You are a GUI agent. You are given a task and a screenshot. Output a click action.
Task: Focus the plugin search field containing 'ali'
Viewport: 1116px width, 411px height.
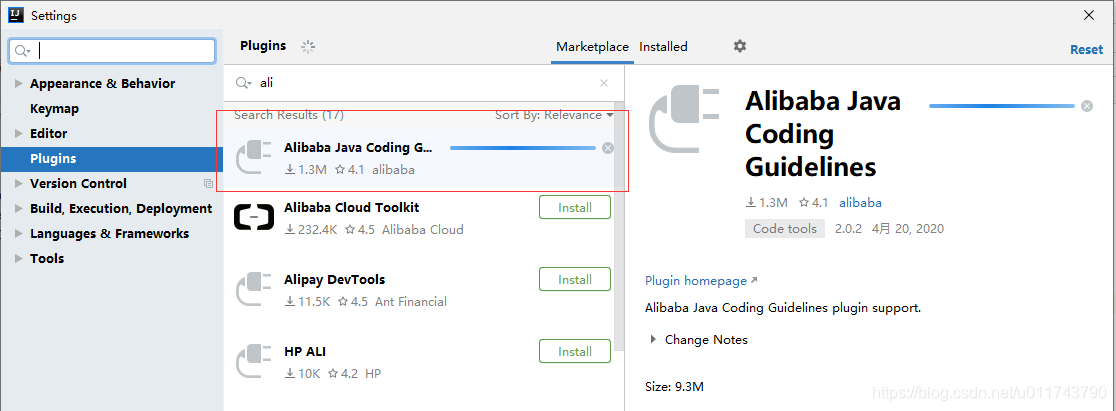pyautogui.click(x=424, y=83)
